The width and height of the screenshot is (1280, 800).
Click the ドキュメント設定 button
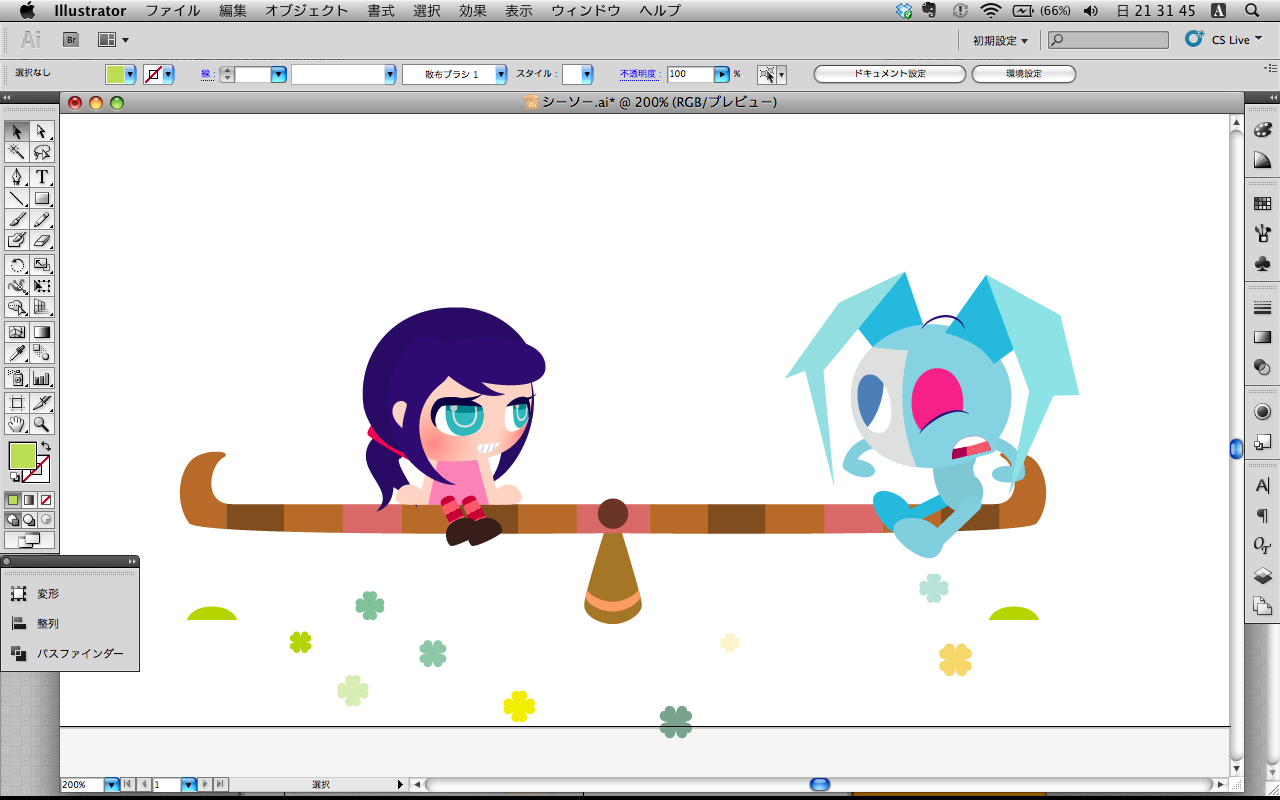tap(890, 74)
